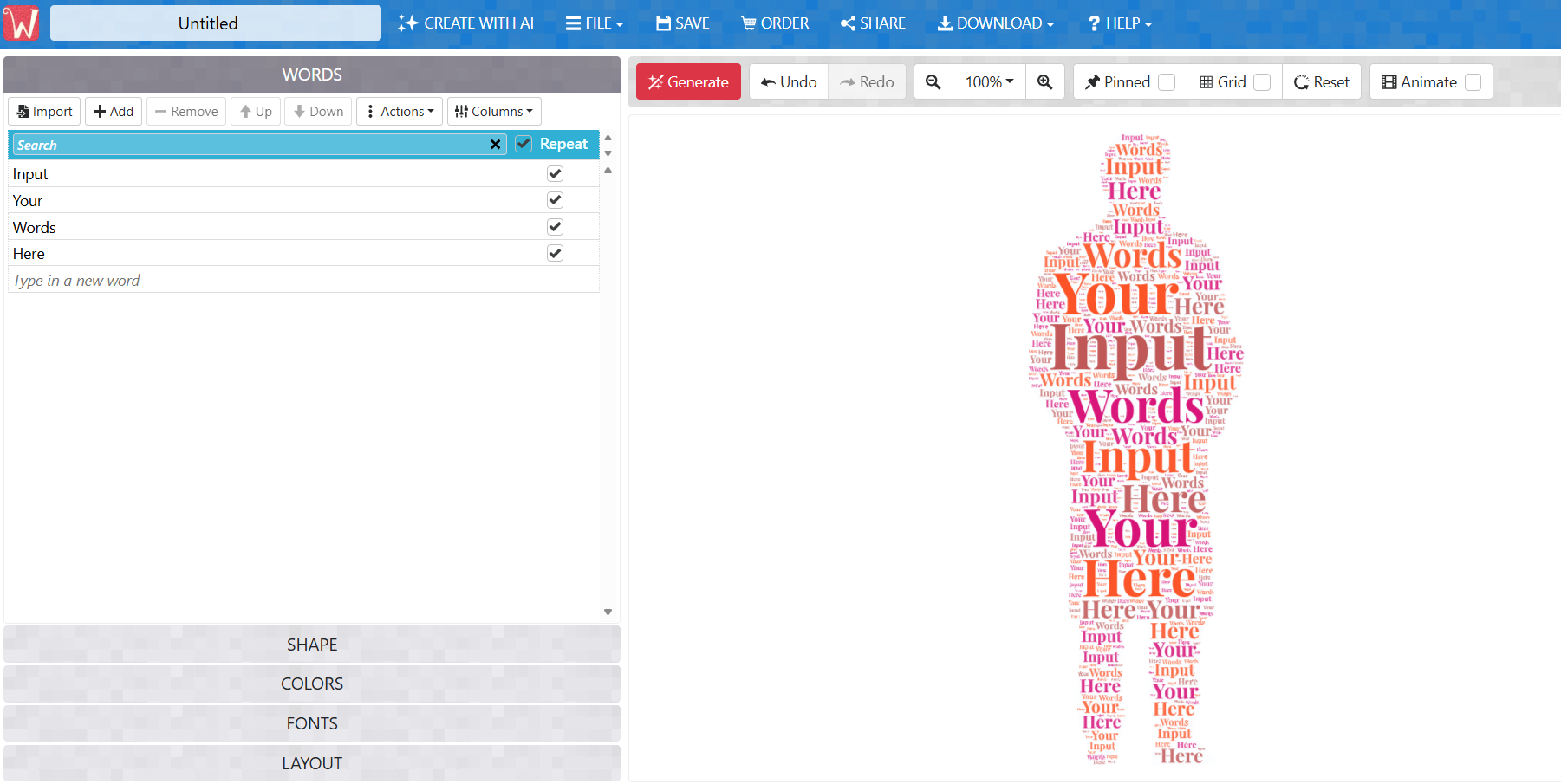Open the Order shopping cart option

click(775, 23)
